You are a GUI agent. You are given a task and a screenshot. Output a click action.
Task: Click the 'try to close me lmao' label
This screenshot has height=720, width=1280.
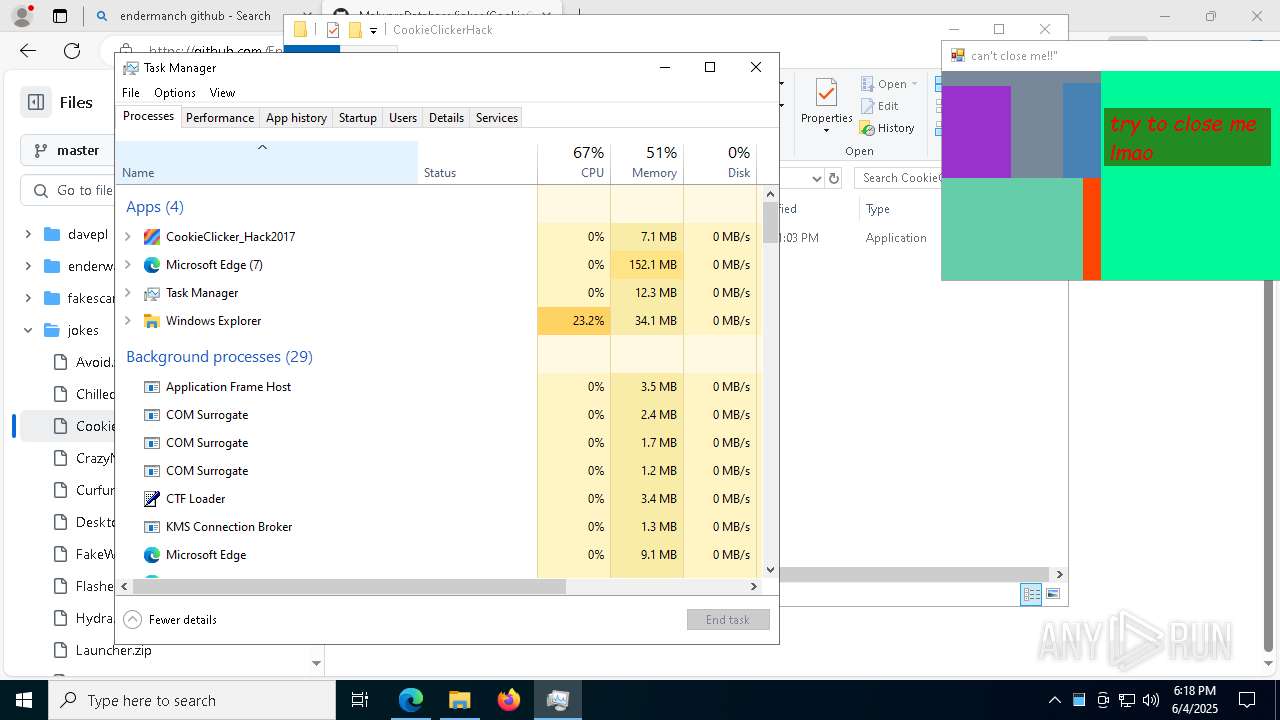point(1187,138)
